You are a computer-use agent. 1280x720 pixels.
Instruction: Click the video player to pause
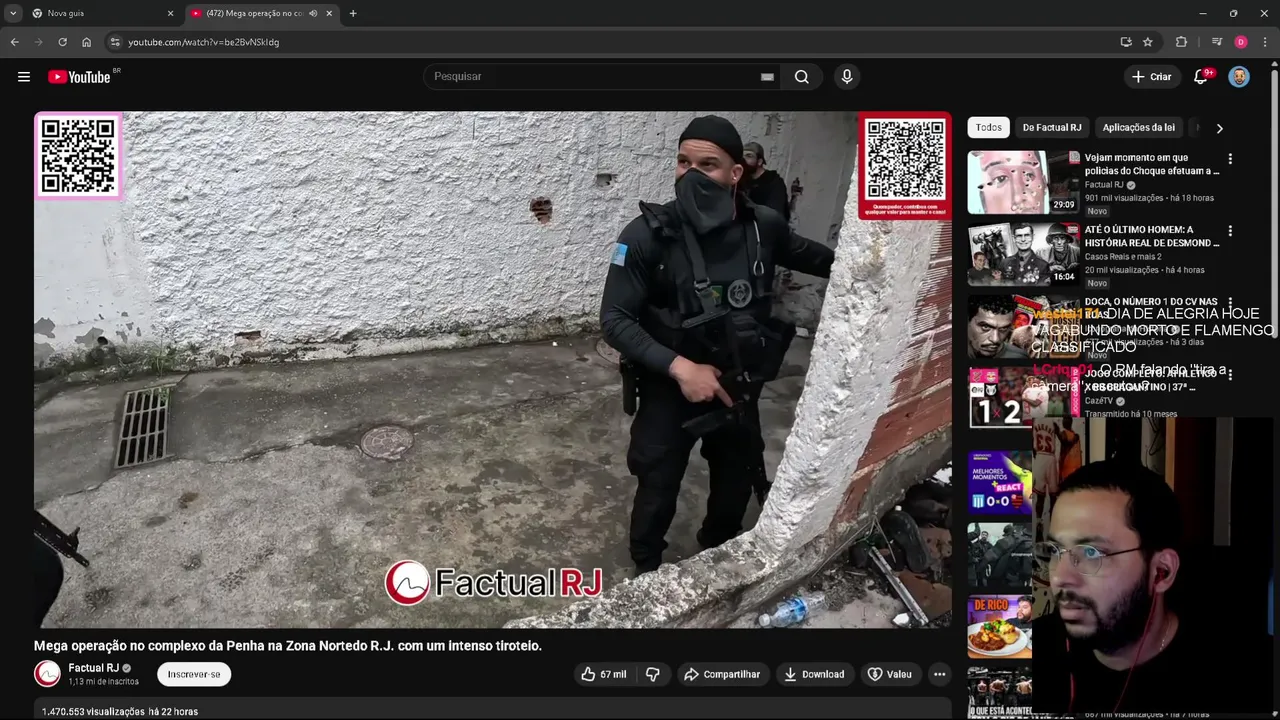(492, 370)
